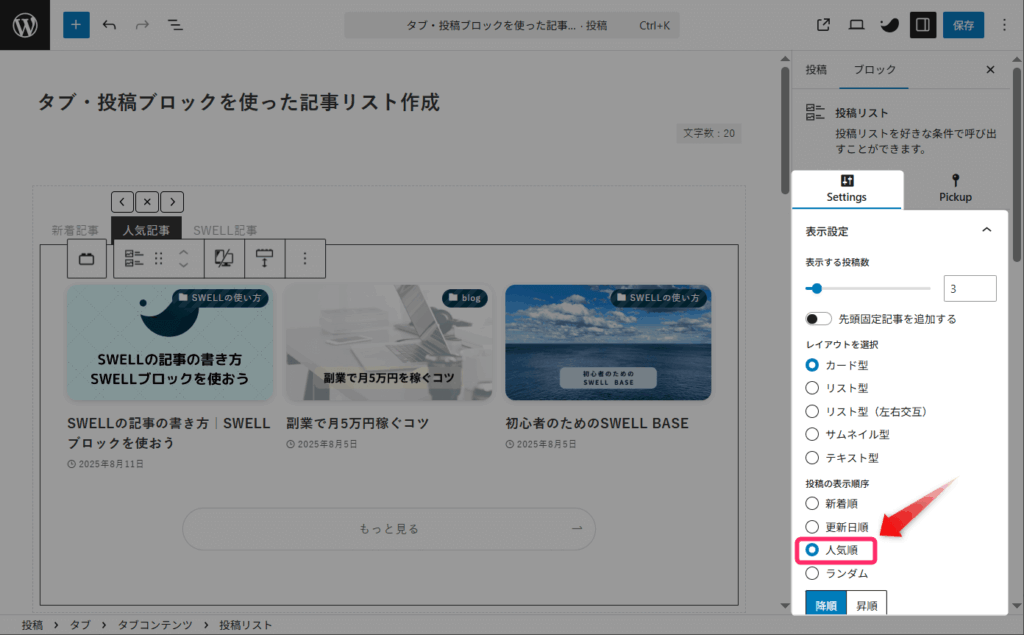1024x635 pixels.
Task: Select the parent tab block icon
Action: click(87, 259)
